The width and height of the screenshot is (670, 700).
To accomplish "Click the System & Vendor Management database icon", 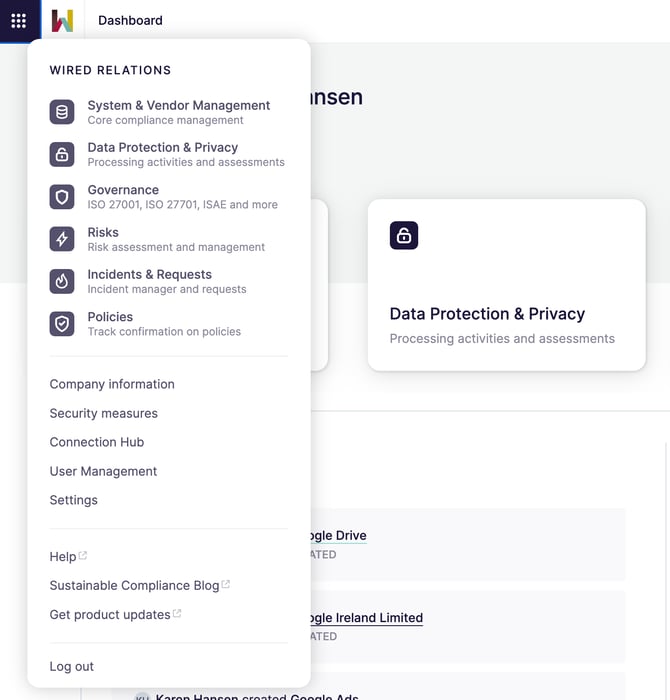I will pyautogui.click(x=62, y=112).
